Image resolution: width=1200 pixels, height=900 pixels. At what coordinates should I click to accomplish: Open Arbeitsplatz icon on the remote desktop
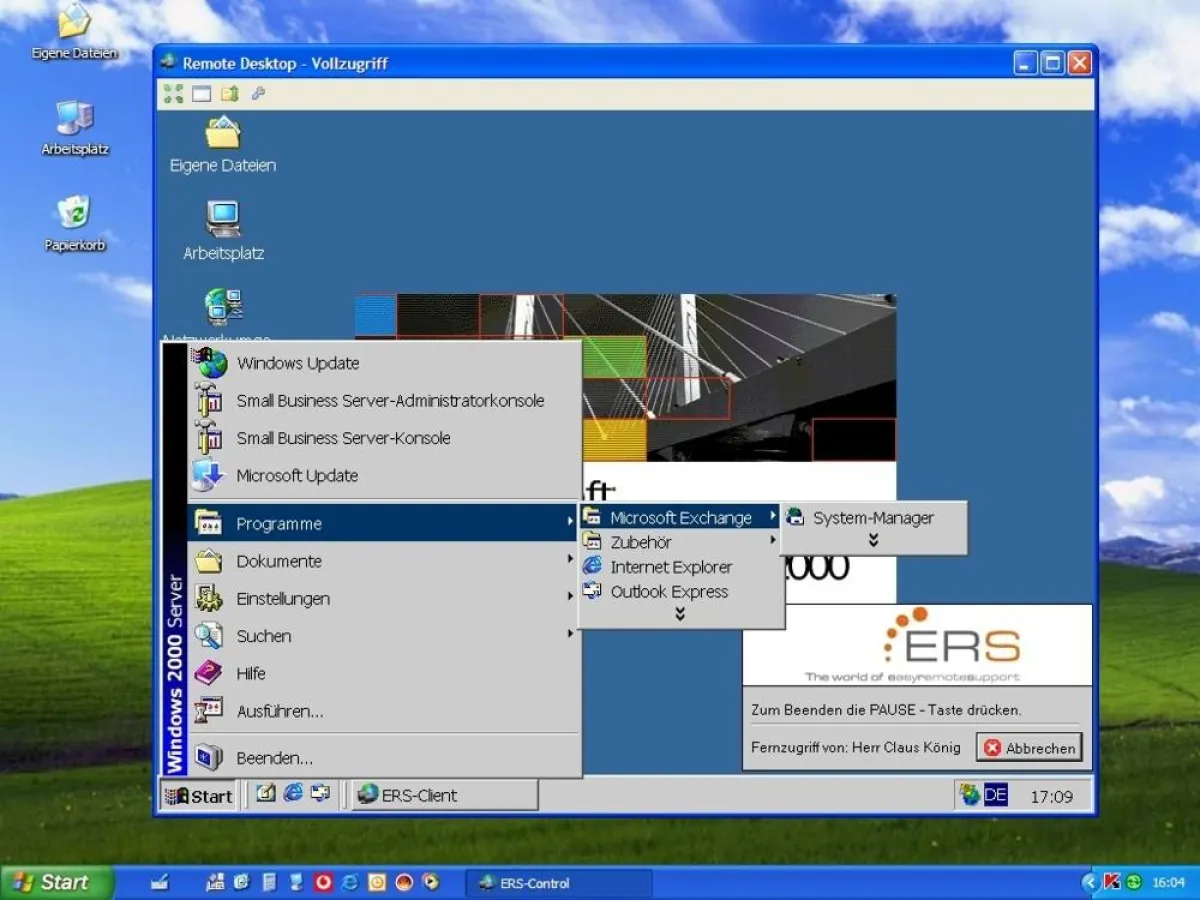tap(223, 229)
